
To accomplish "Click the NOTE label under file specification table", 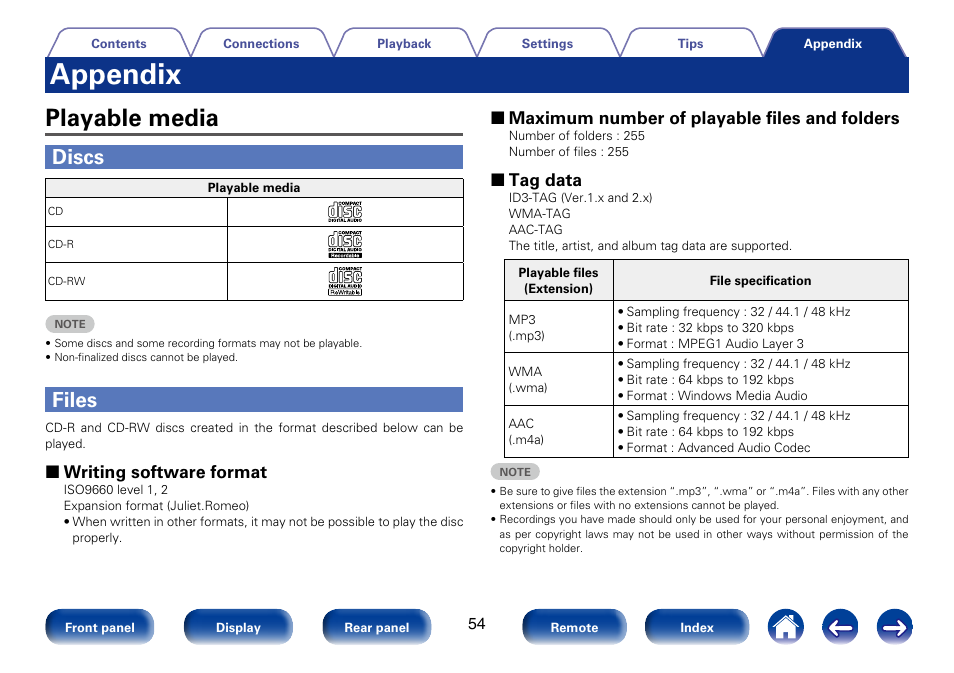I will (515, 472).
